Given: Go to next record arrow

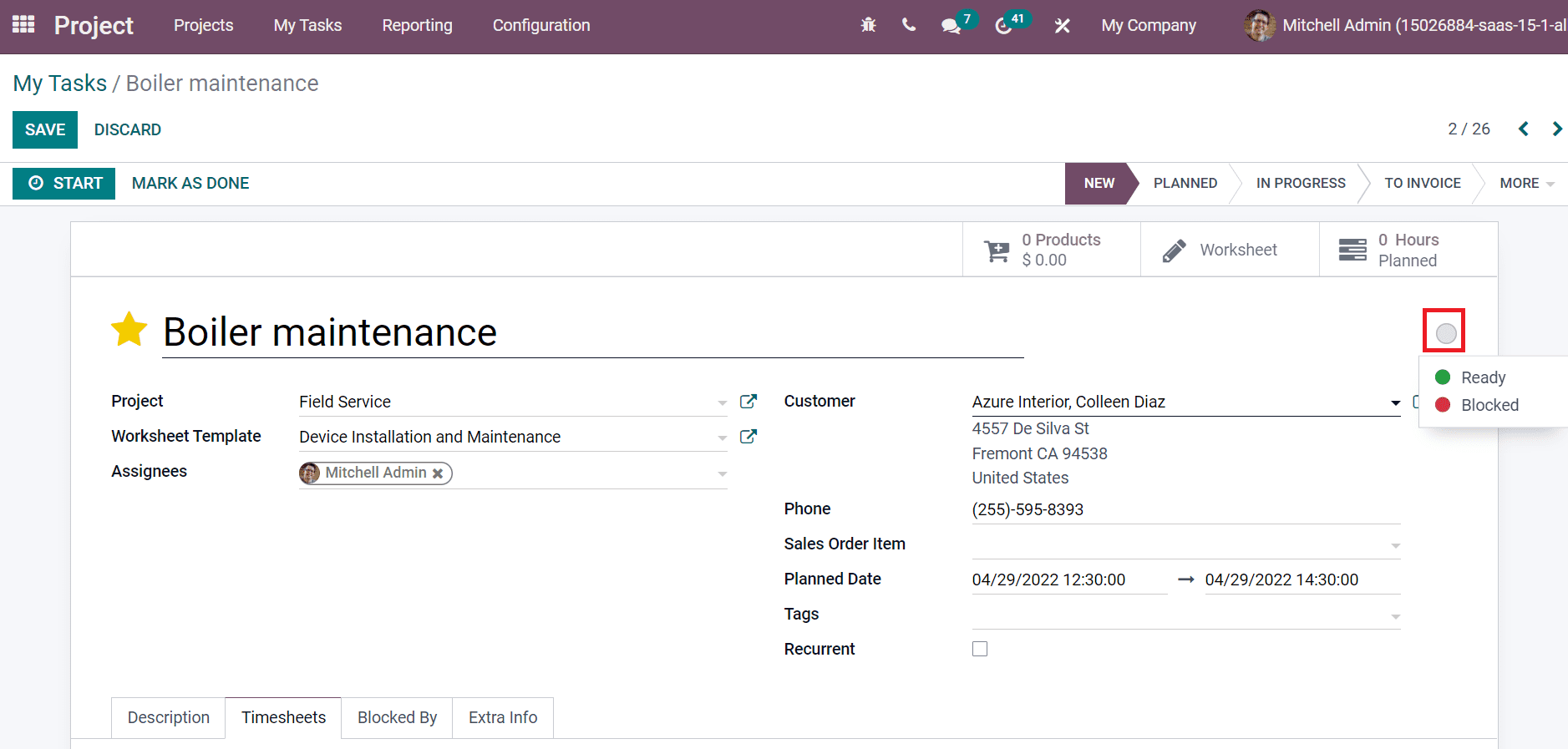Looking at the screenshot, I should coord(1556,129).
